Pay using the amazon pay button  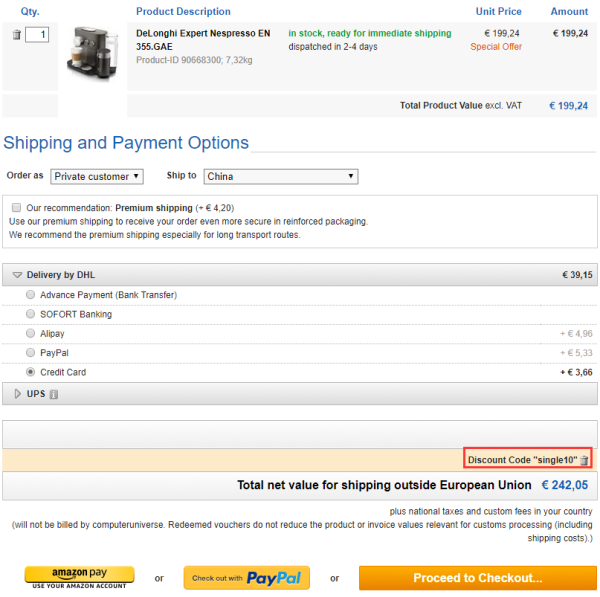point(80,578)
